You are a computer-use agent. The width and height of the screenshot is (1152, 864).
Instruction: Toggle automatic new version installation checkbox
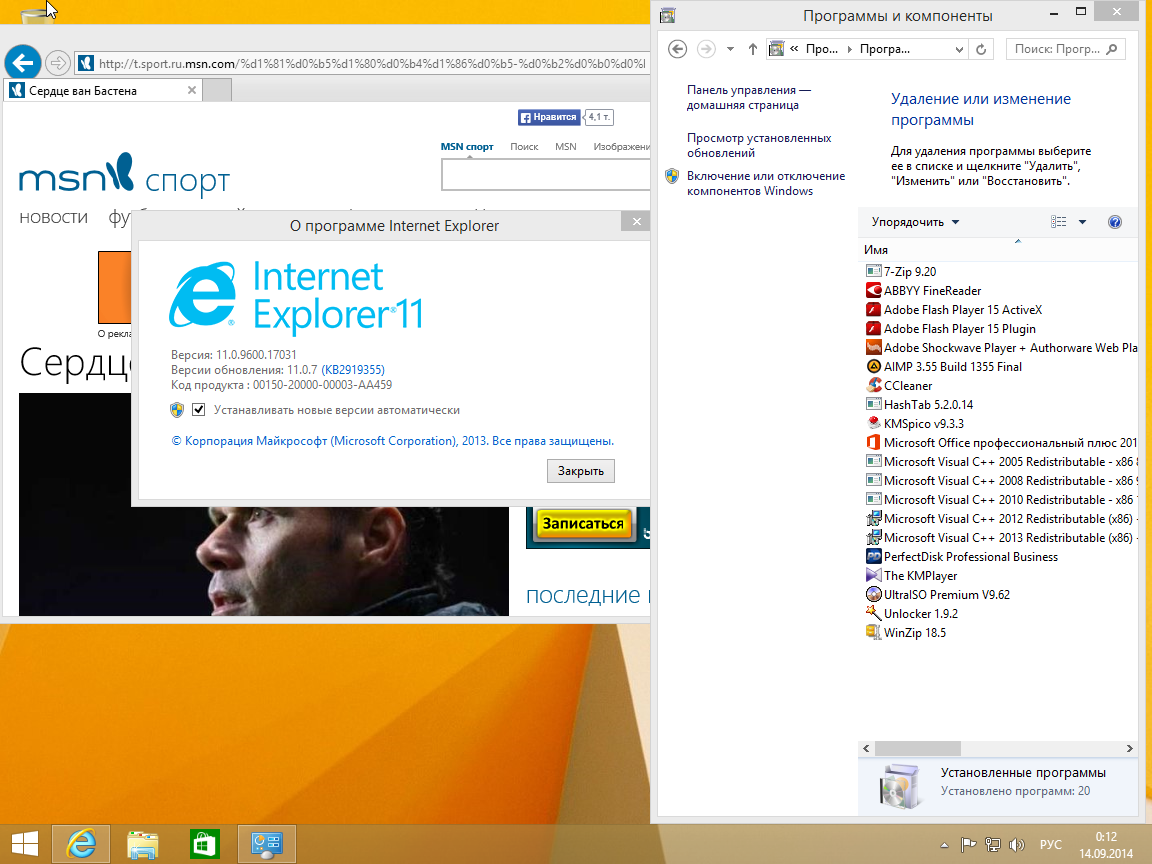198,410
